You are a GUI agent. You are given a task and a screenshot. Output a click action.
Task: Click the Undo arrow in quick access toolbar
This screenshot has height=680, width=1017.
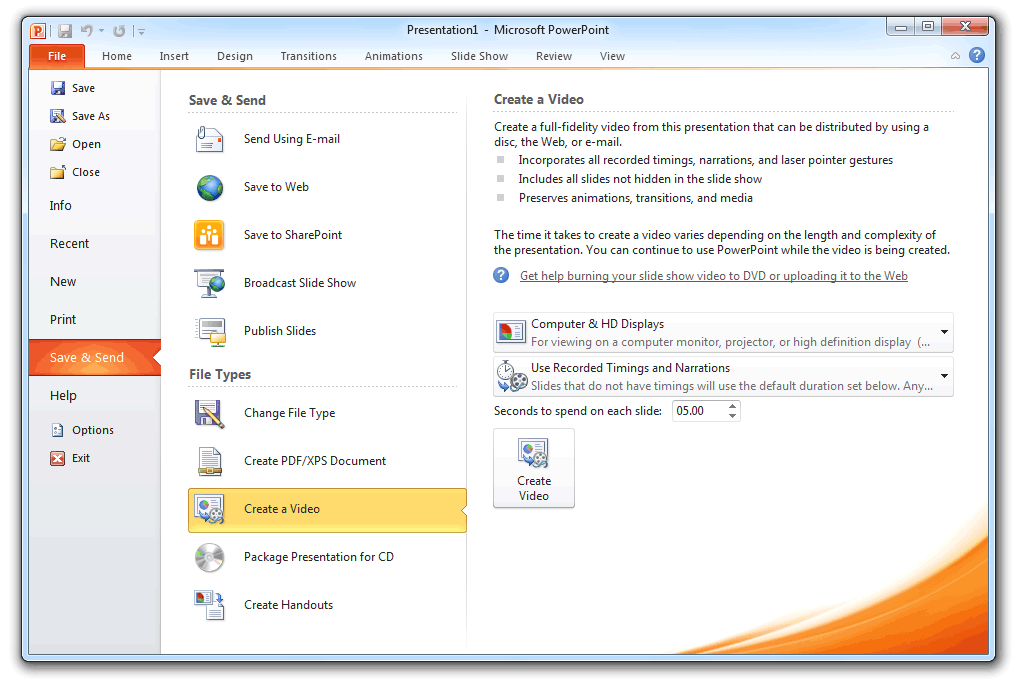click(x=87, y=30)
